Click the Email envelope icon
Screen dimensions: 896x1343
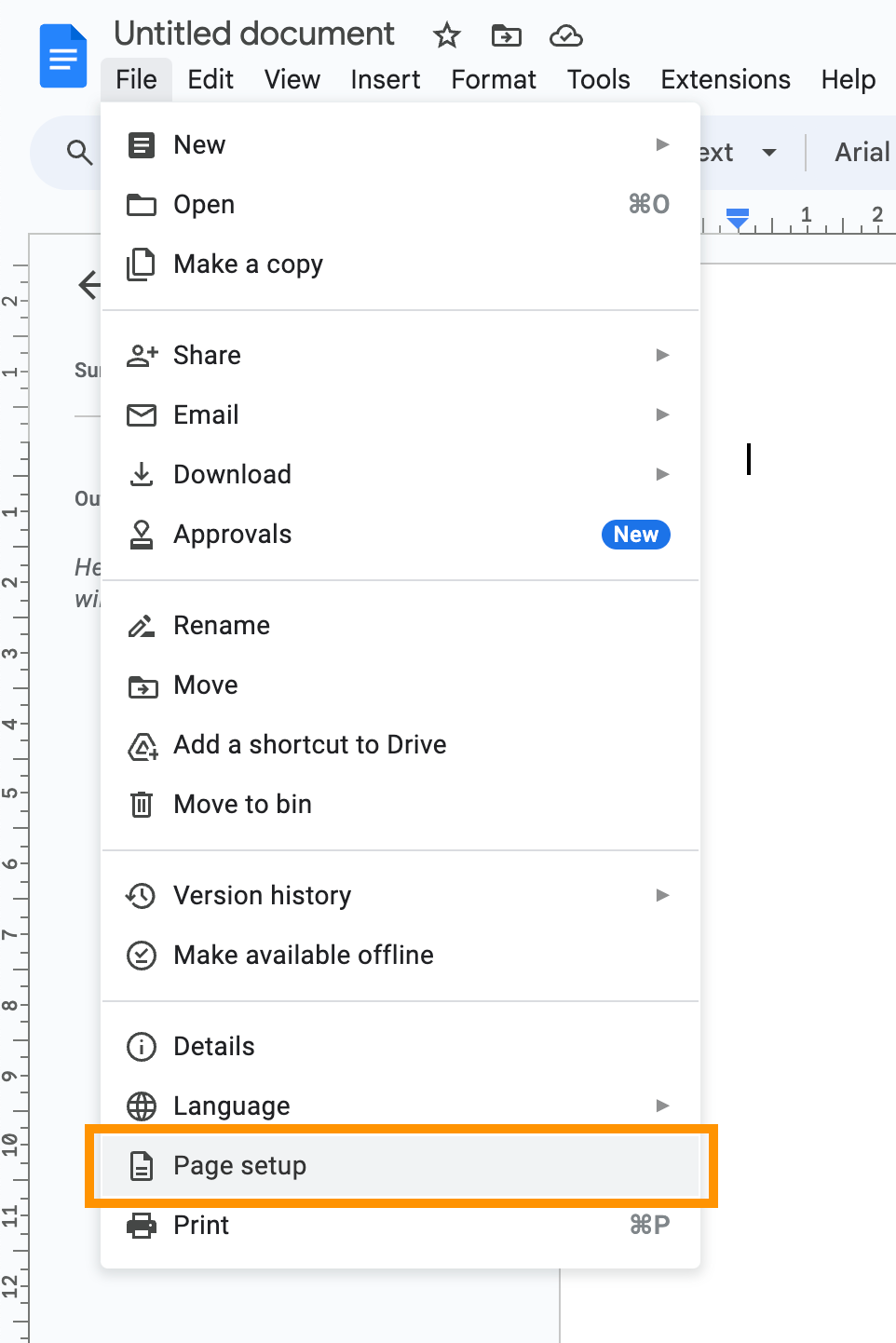click(x=142, y=415)
